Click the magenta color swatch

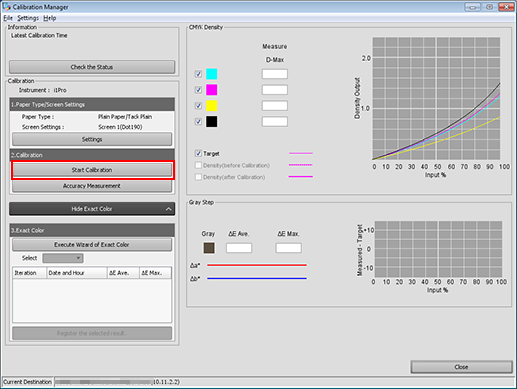tap(212, 90)
